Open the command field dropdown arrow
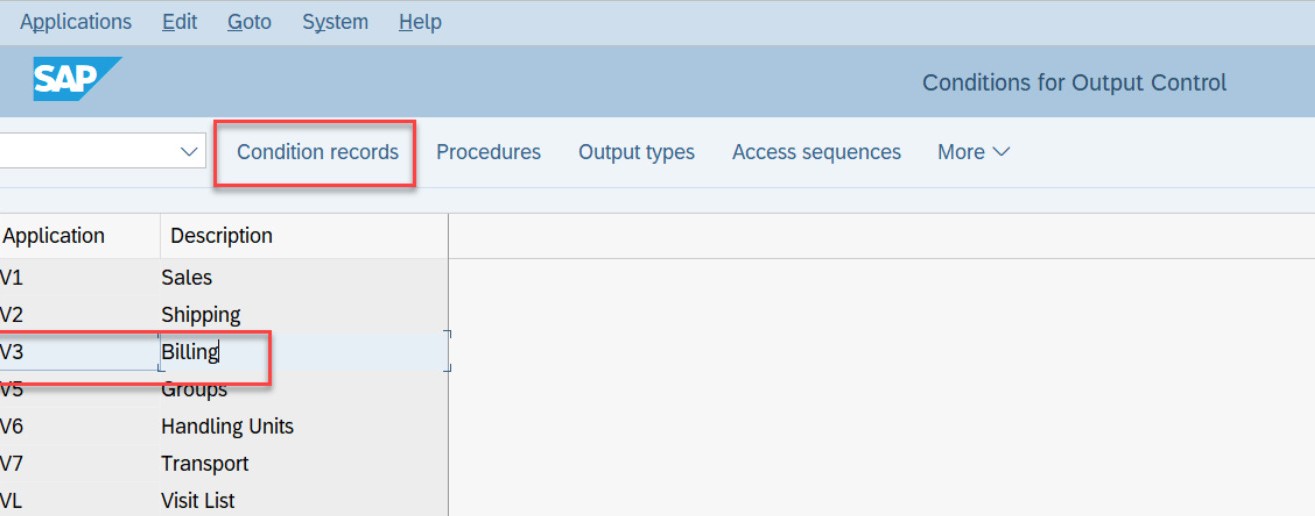The width and height of the screenshot is (1315, 516). coord(189,152)
